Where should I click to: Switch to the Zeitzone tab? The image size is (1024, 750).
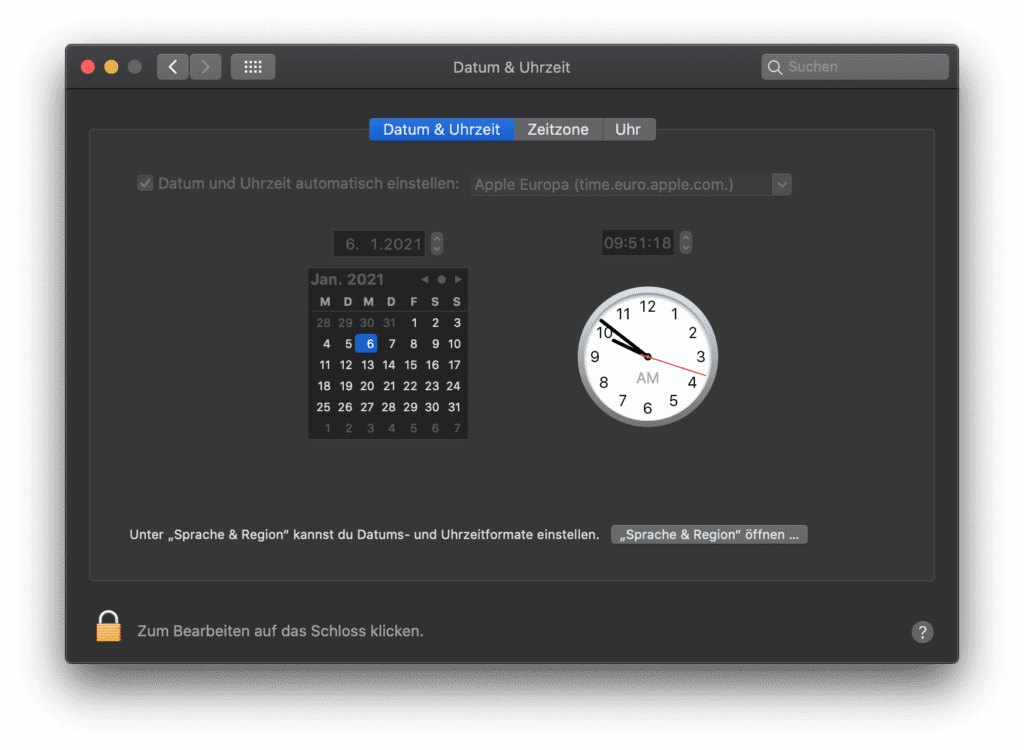(x=559, y=129)
